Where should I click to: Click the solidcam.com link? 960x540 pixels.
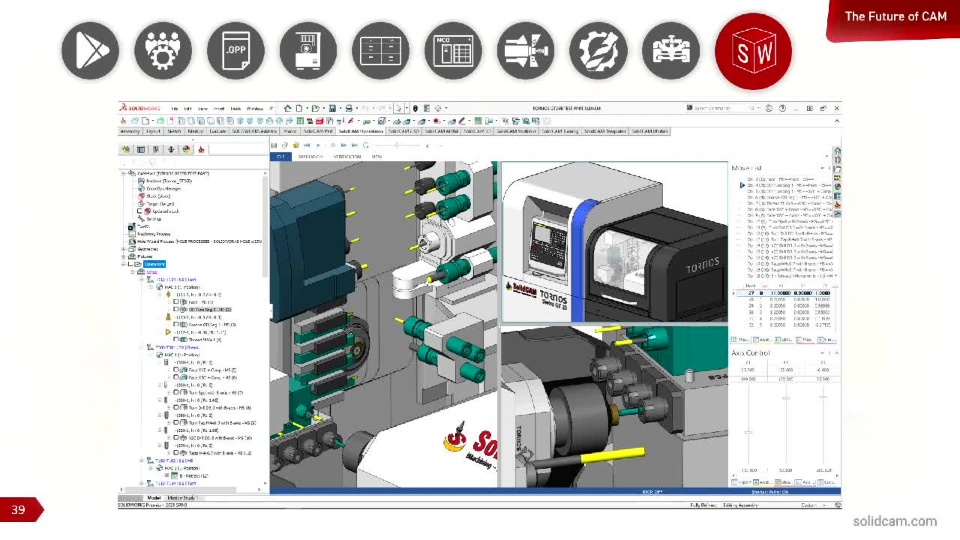pos(894,521)
